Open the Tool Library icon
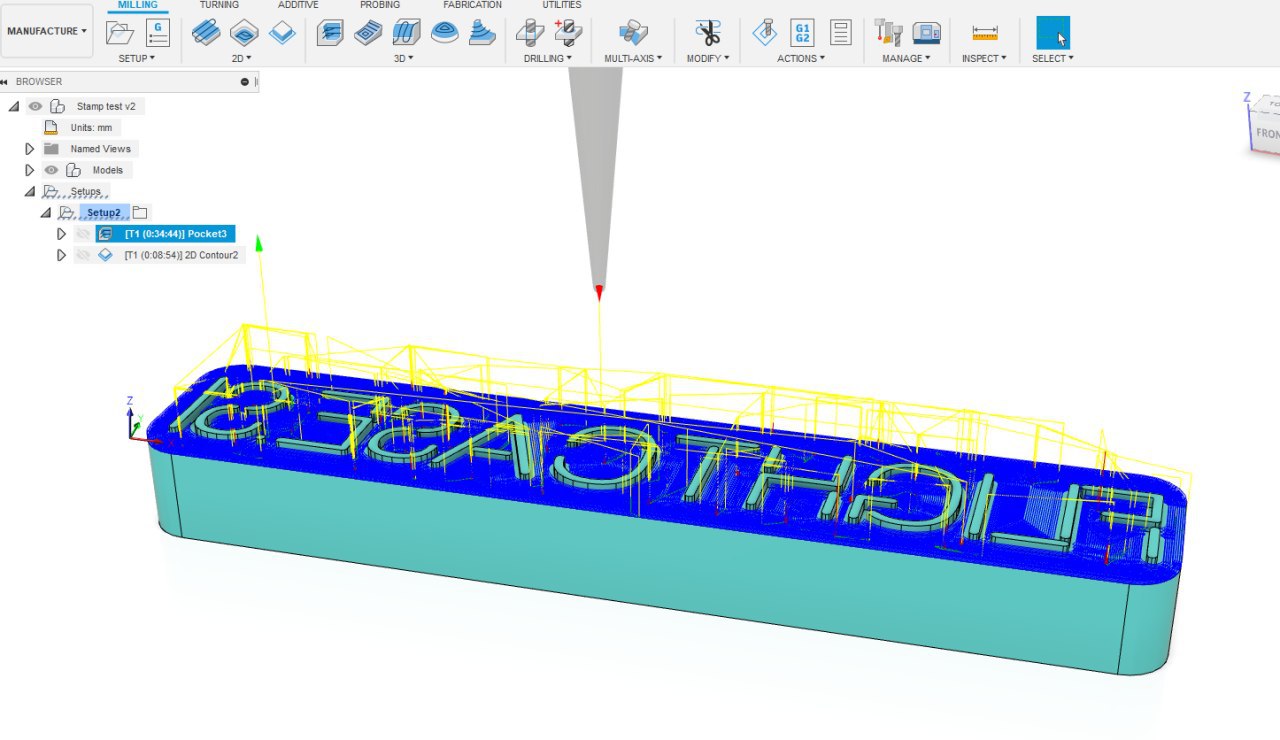The height and width of the screenshot is (740, 1280). click(887, 33)
